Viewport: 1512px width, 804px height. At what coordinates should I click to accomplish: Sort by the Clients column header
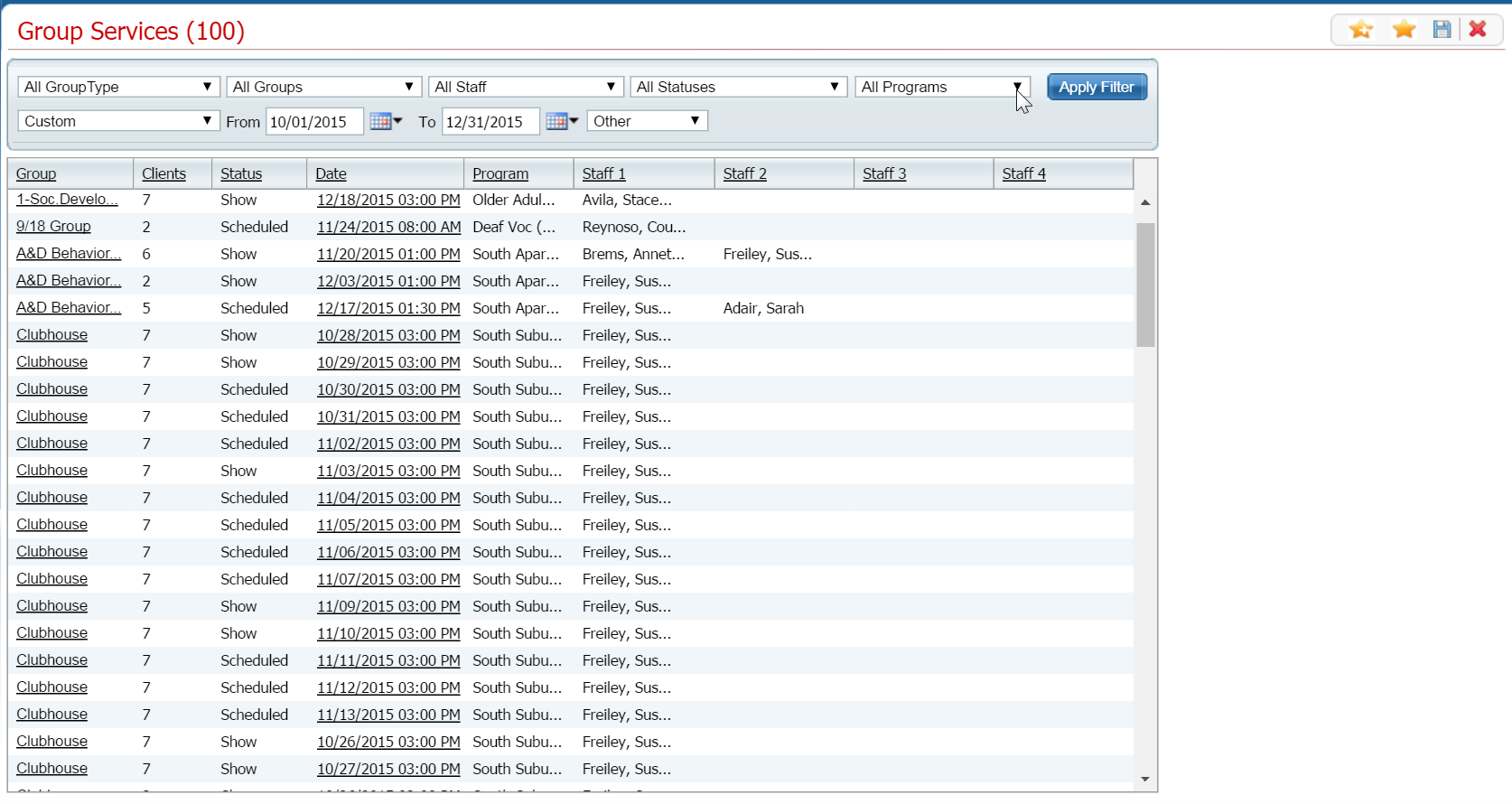163,173
